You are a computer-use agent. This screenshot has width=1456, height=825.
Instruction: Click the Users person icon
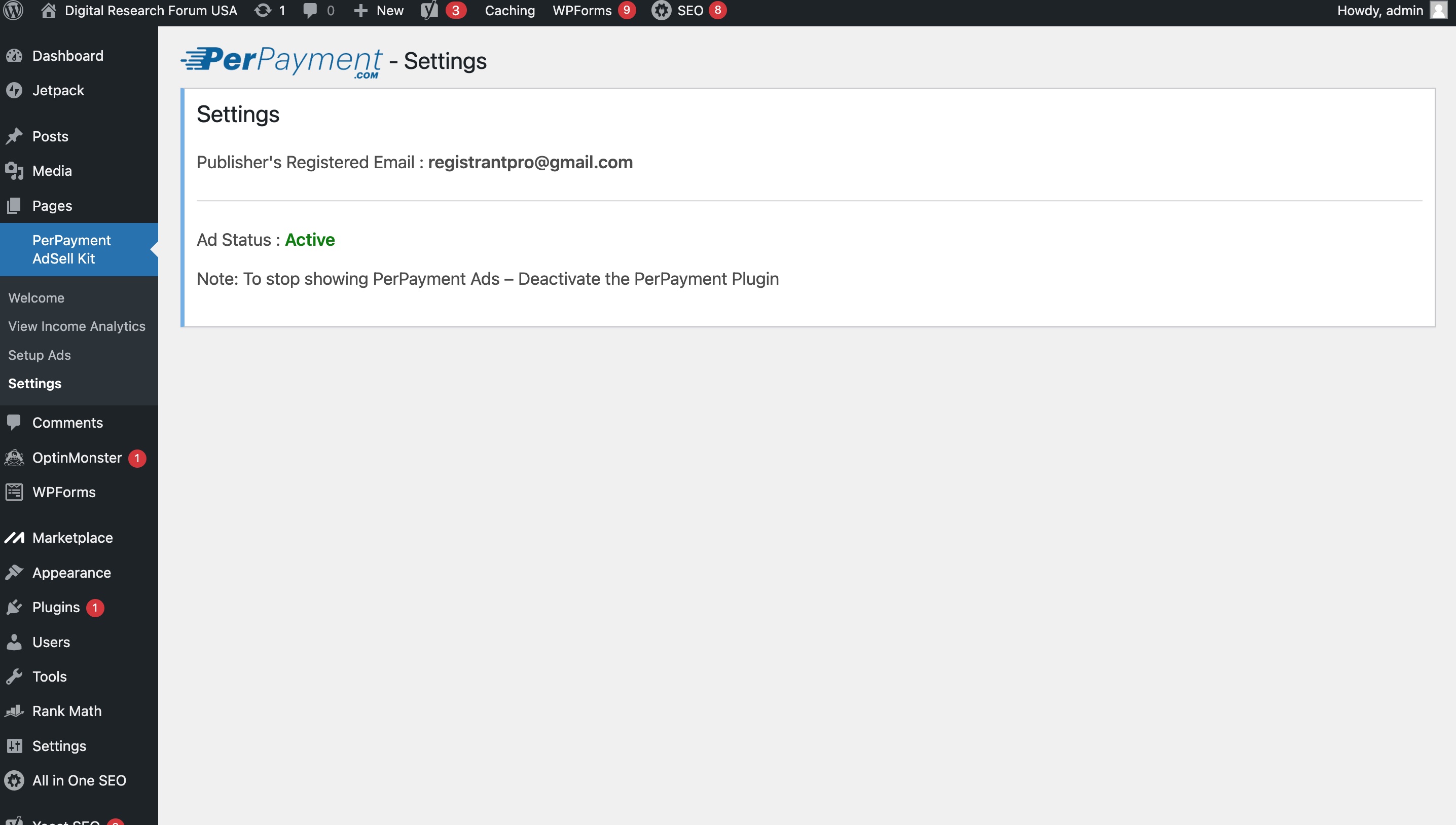(x=14, y=642)
